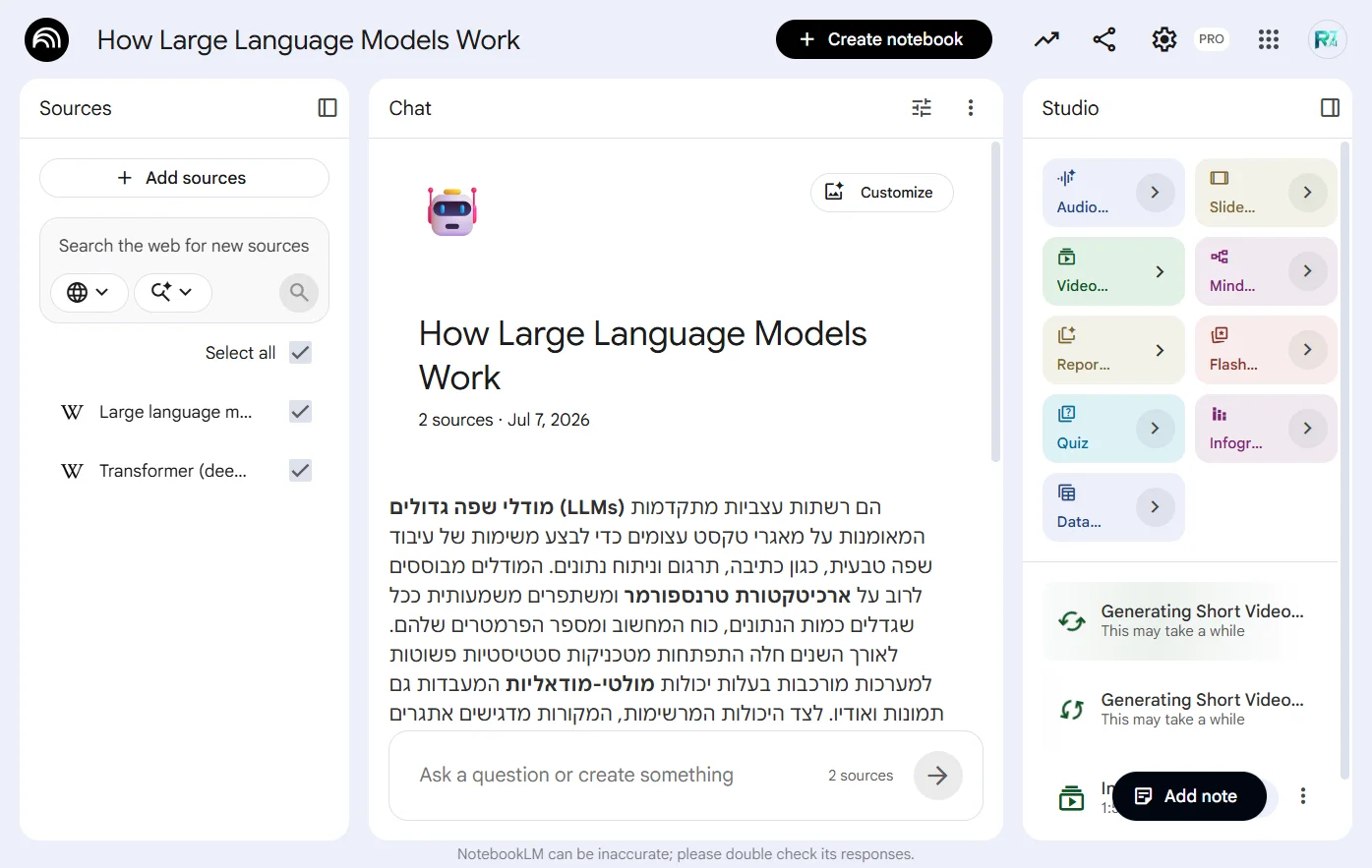Click the Create notebook button
This screenshot has height=868, width=1372.
click(x=883, y=39)
